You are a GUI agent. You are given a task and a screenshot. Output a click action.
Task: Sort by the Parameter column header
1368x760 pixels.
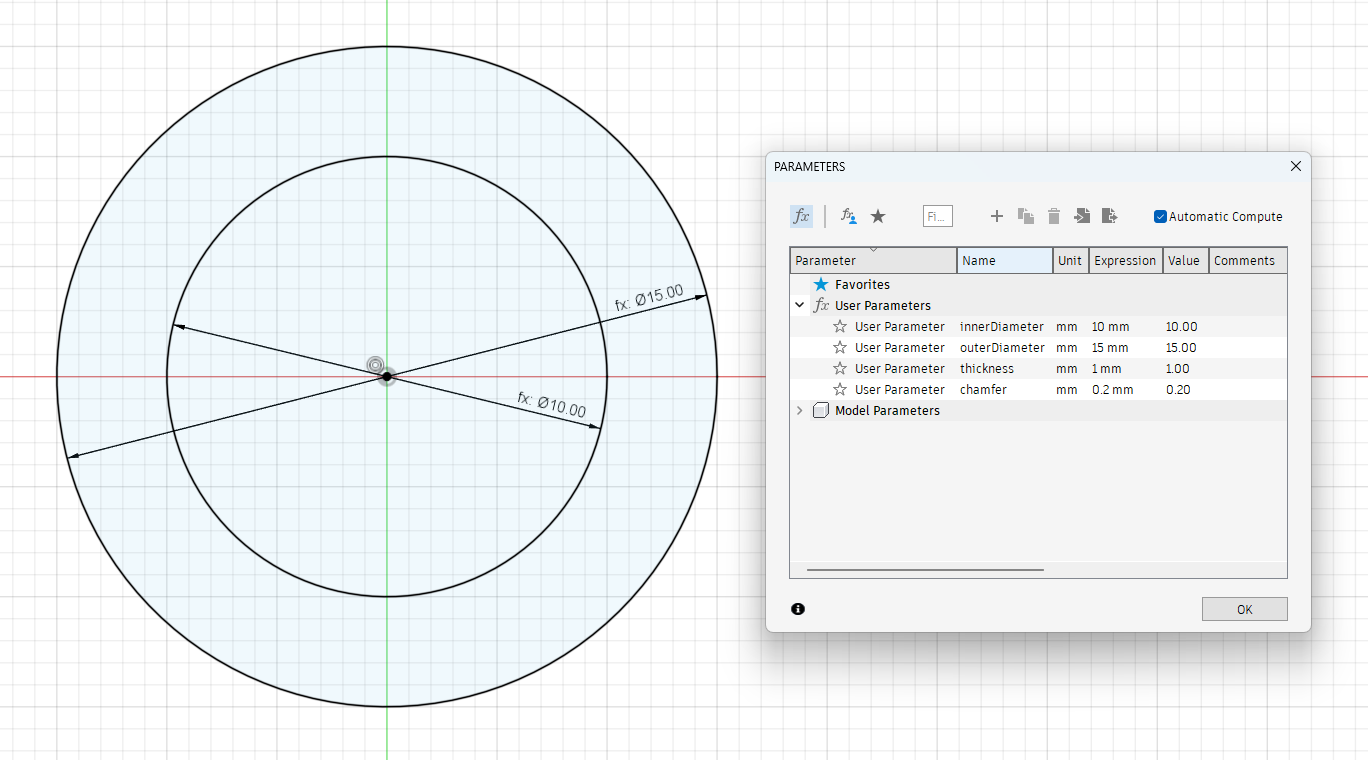(873, 261)
